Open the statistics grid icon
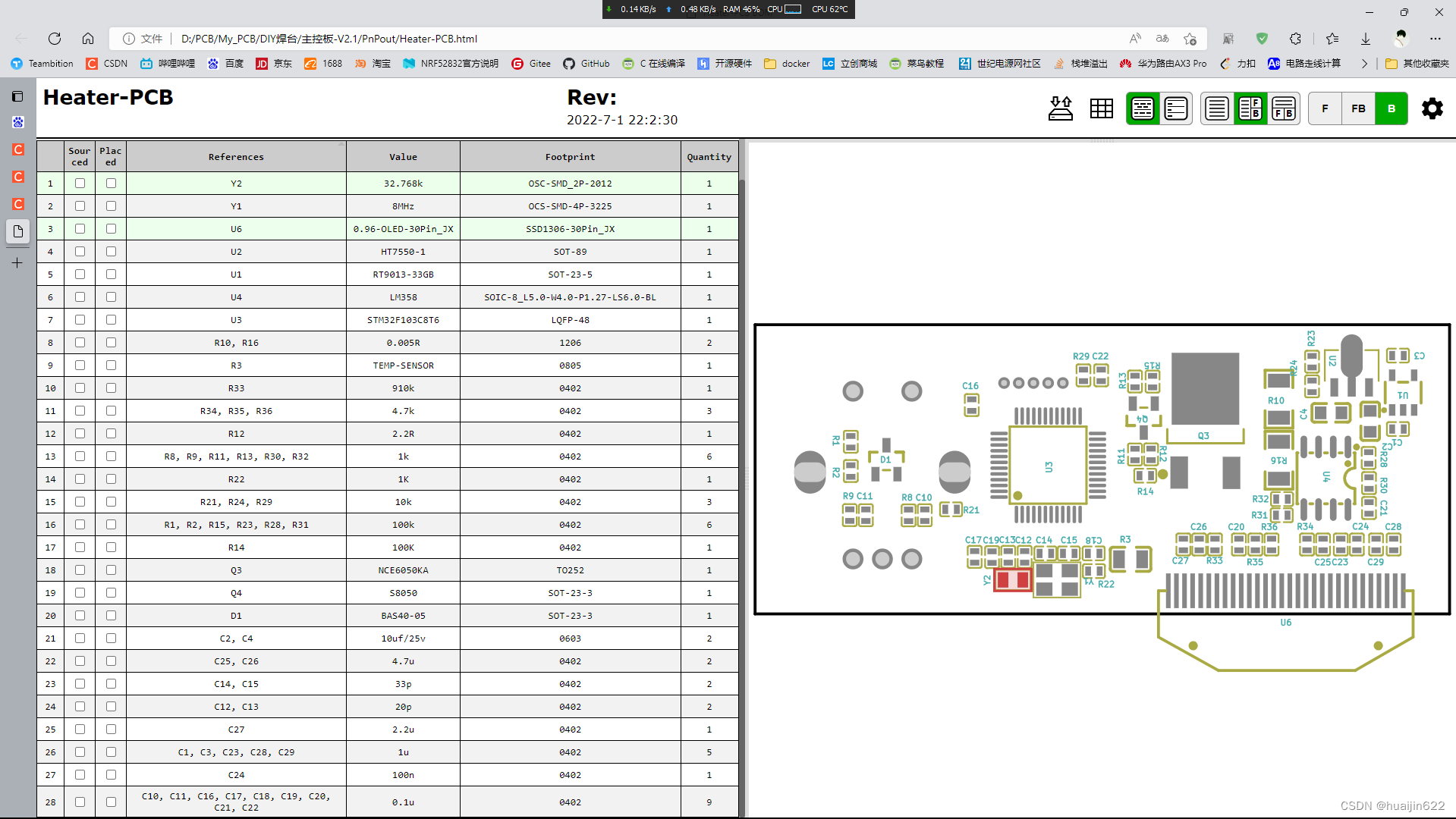Image resolution: width=1456 pixels, height=819 pixels. pyautogui.click(x=1101, y=108)
